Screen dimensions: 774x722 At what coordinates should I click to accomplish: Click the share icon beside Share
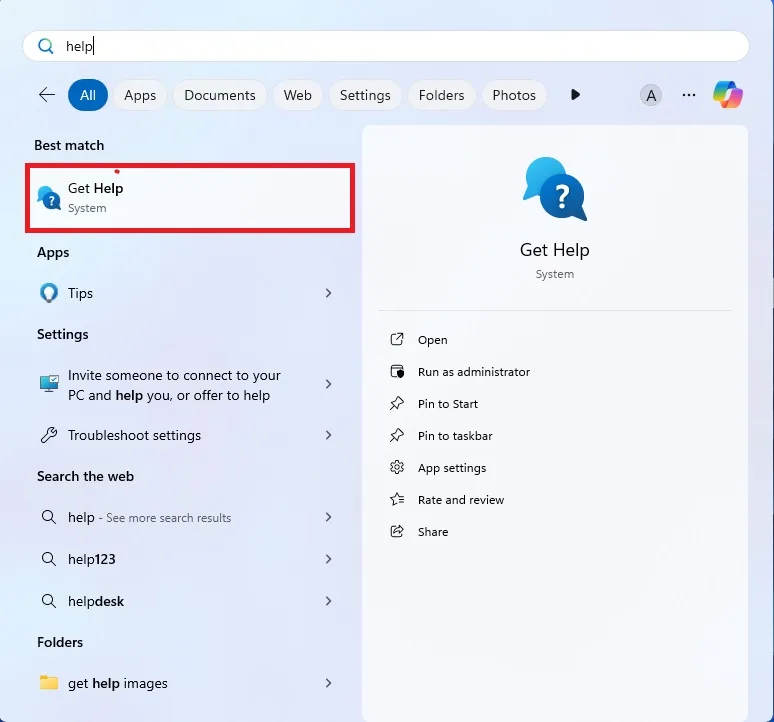[x=397, y=532]
